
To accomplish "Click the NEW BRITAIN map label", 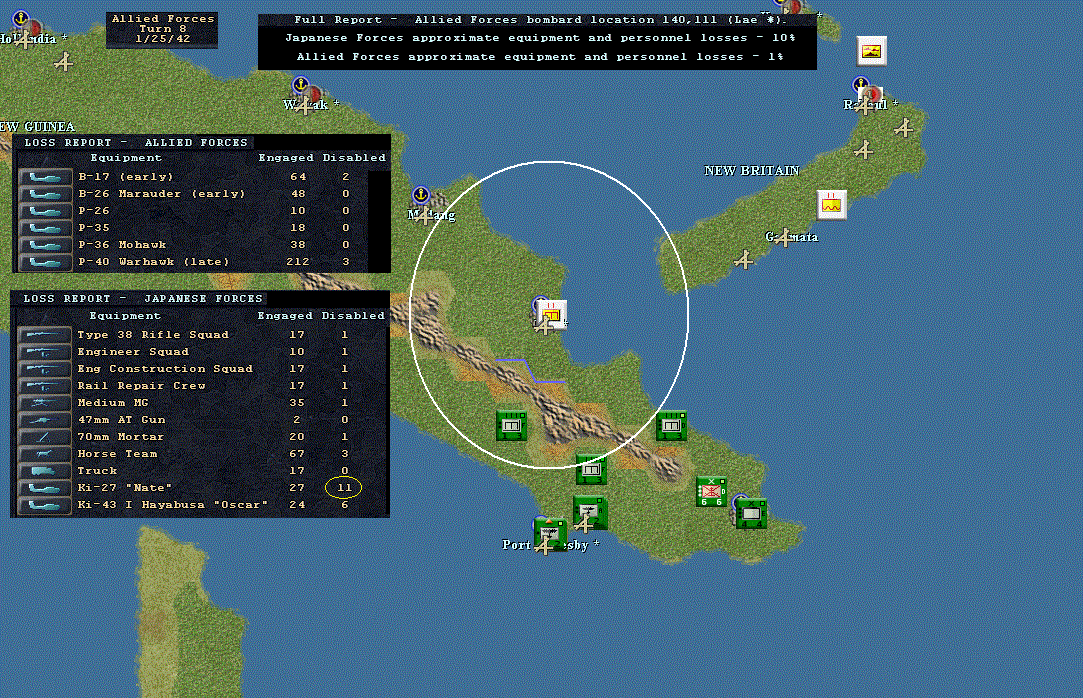I will 751,171.
